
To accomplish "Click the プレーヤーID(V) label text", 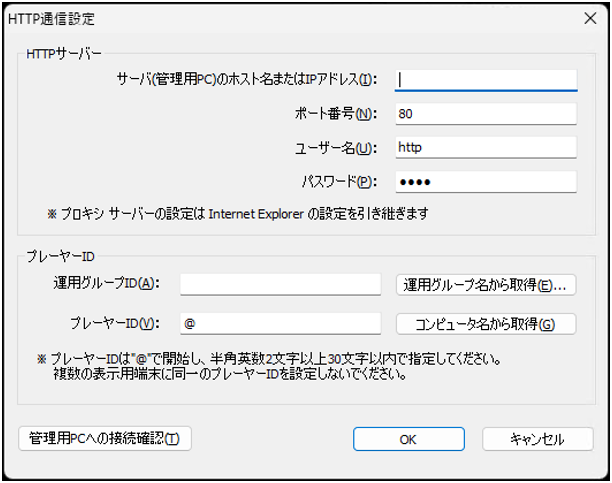I will click(x=115, y=323).
